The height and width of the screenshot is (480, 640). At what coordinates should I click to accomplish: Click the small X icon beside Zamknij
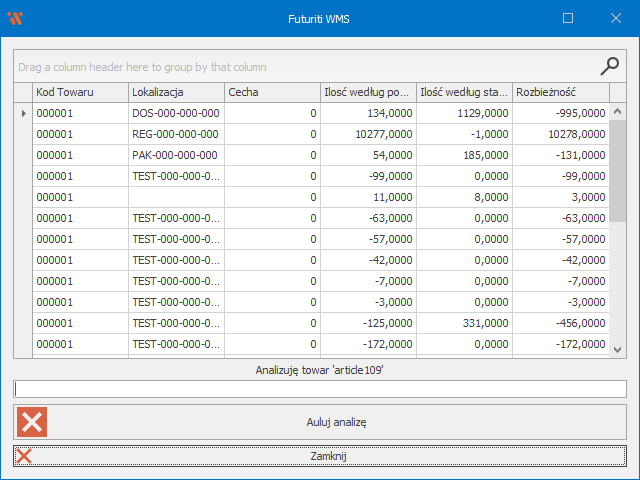point(25,456)
